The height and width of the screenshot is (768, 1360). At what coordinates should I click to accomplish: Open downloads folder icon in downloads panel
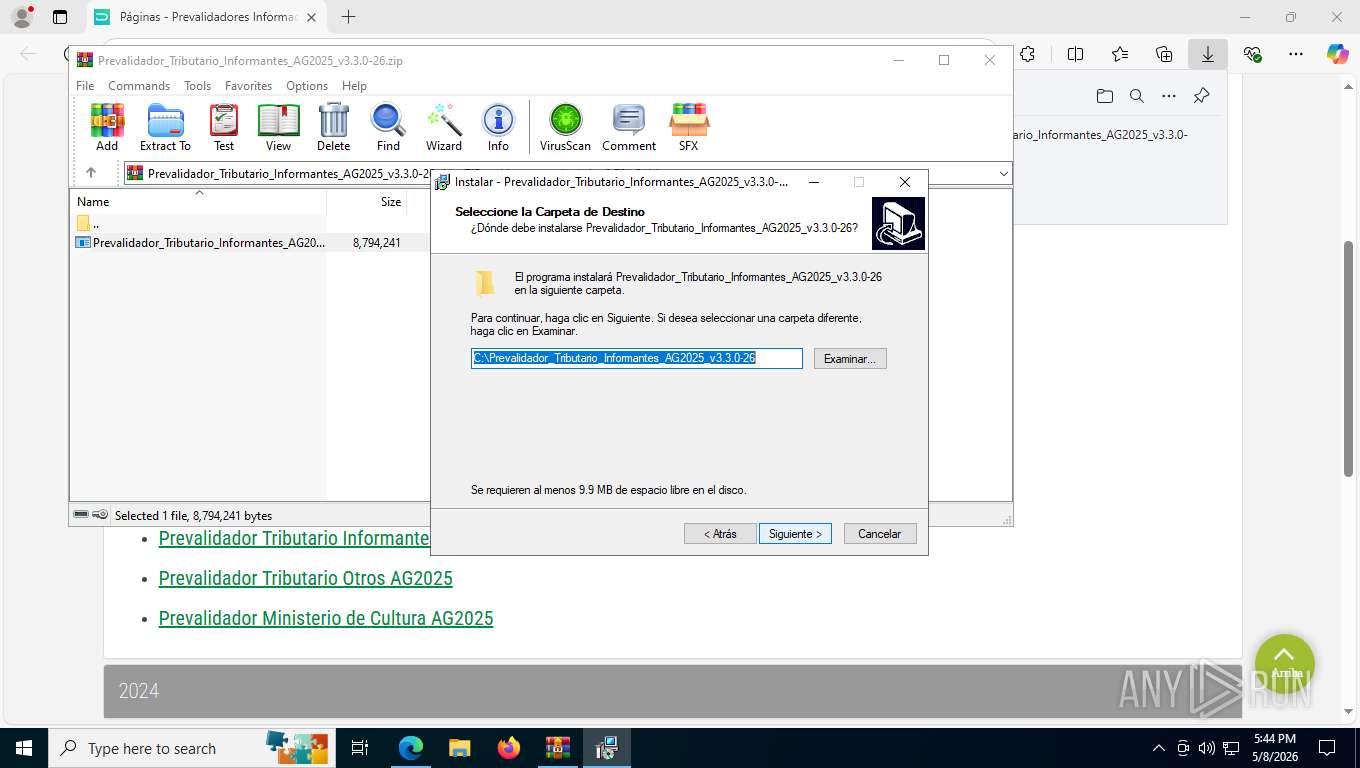1104,96
